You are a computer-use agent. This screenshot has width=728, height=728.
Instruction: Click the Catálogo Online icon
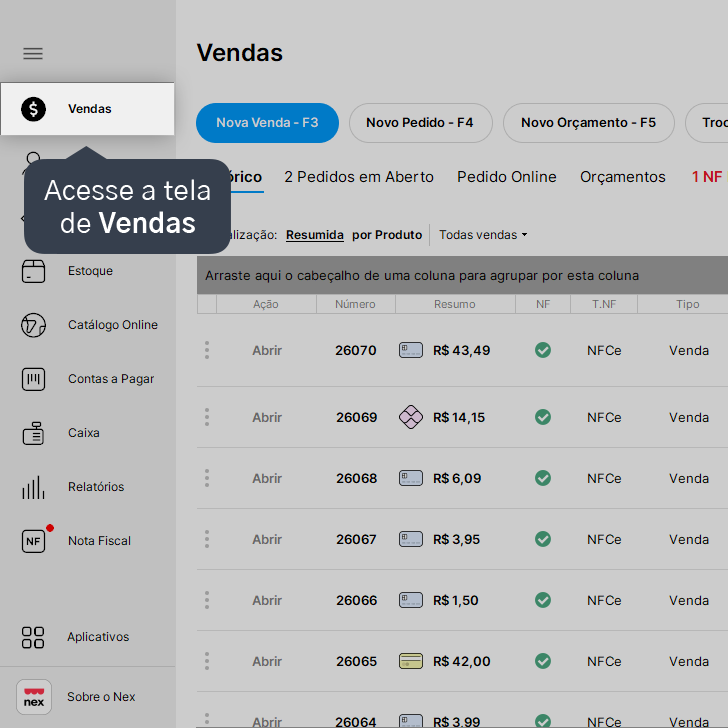pyautogui.click(x=33, y=325)
